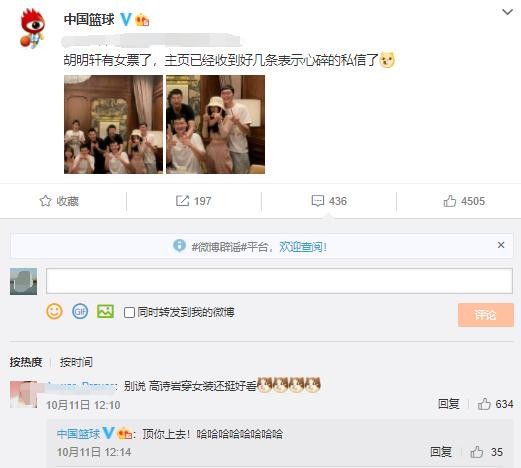
Task: Favorite the post with the star 收藏
Action: coord(59,201)
